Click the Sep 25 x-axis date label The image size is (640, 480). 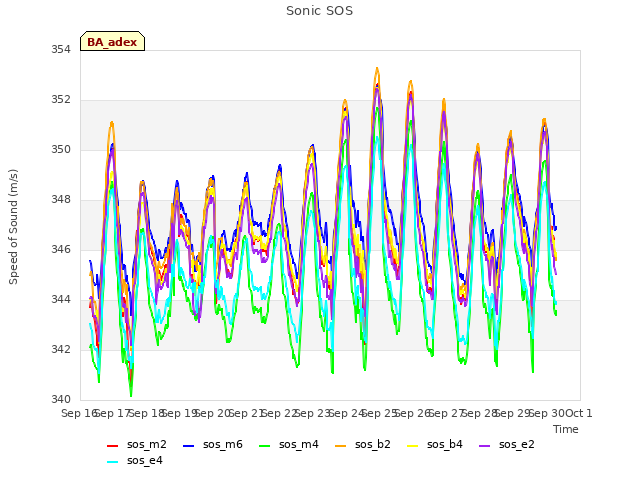379,413
